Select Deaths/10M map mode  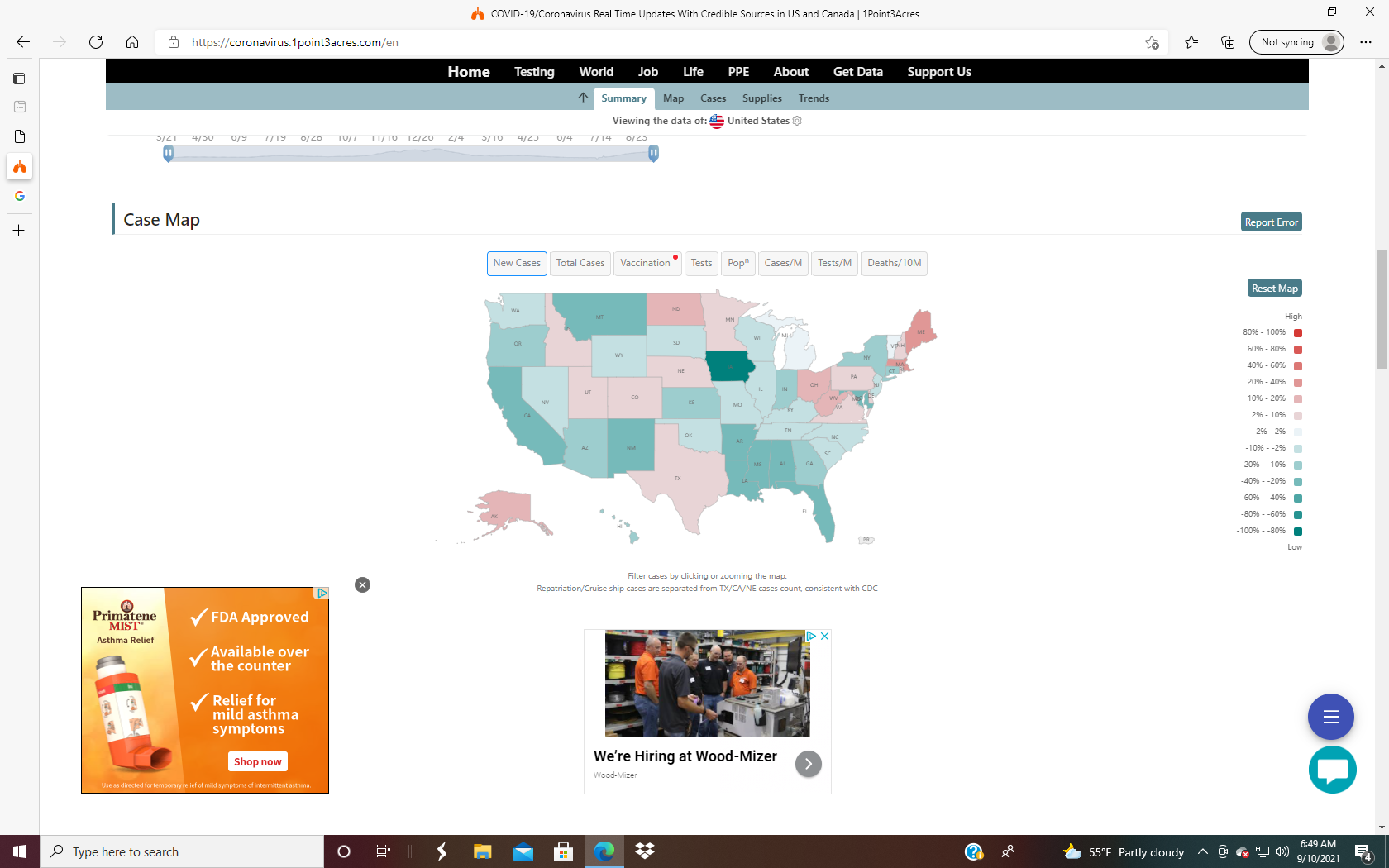(894, 263)
